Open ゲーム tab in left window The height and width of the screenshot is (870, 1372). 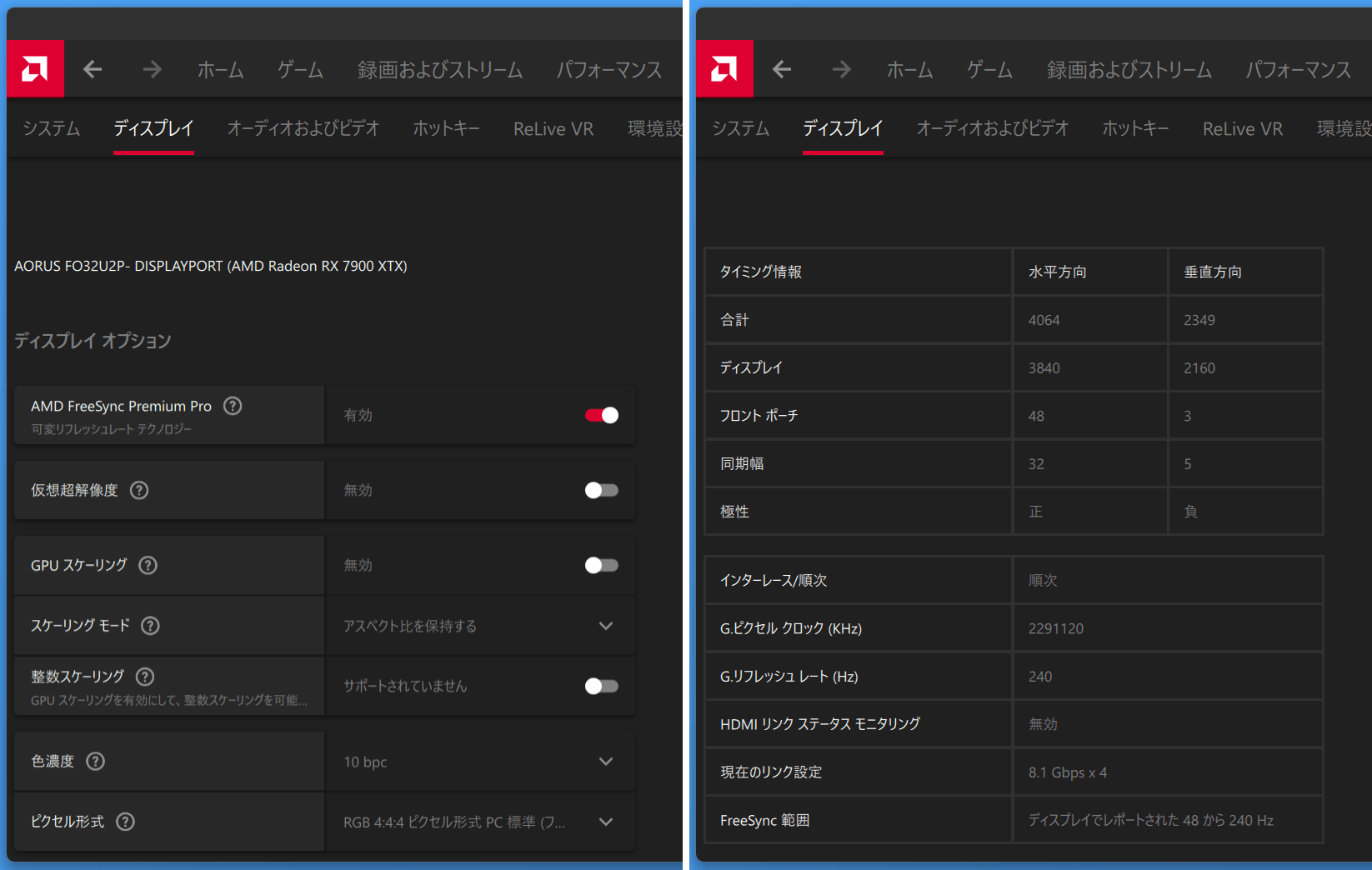301,70
